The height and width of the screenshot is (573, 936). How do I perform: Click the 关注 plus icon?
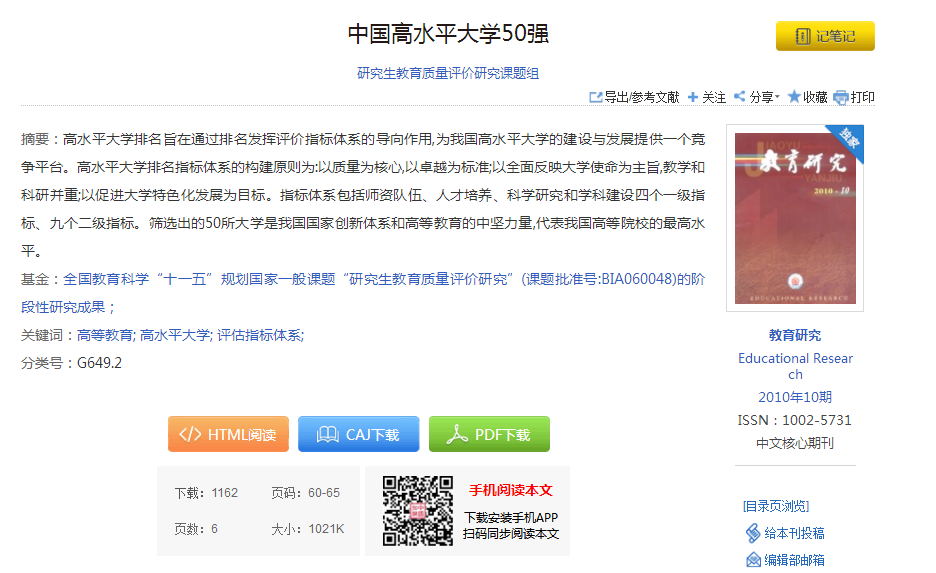tap(693, 97)
